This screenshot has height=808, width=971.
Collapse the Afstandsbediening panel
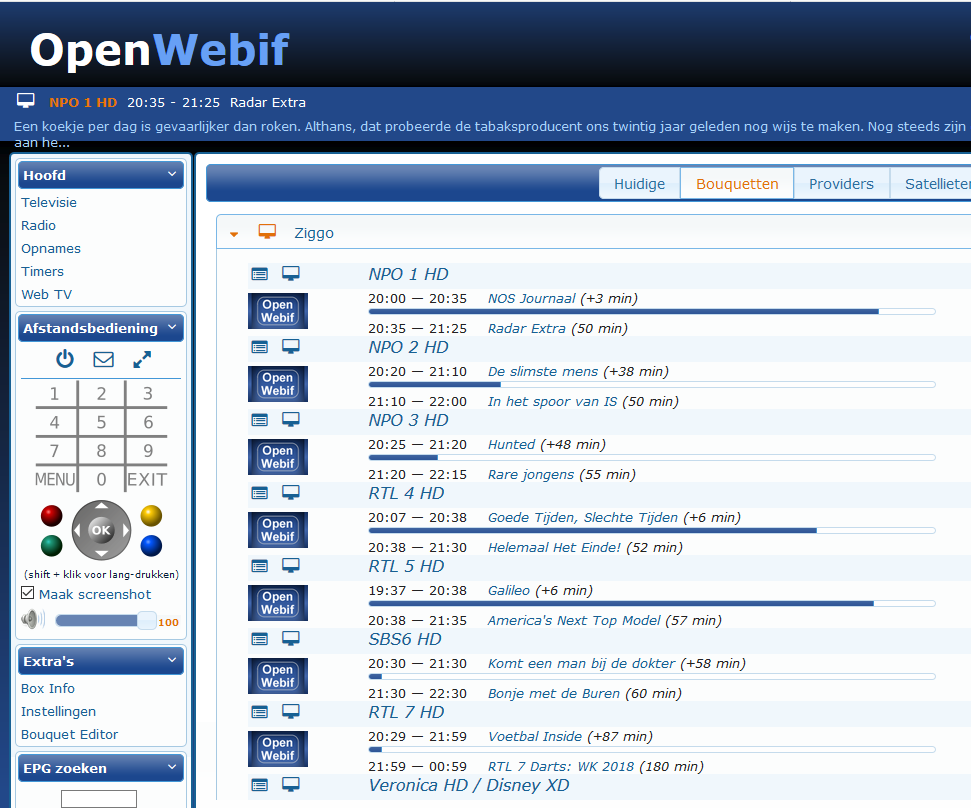click(x=172, y=328)
